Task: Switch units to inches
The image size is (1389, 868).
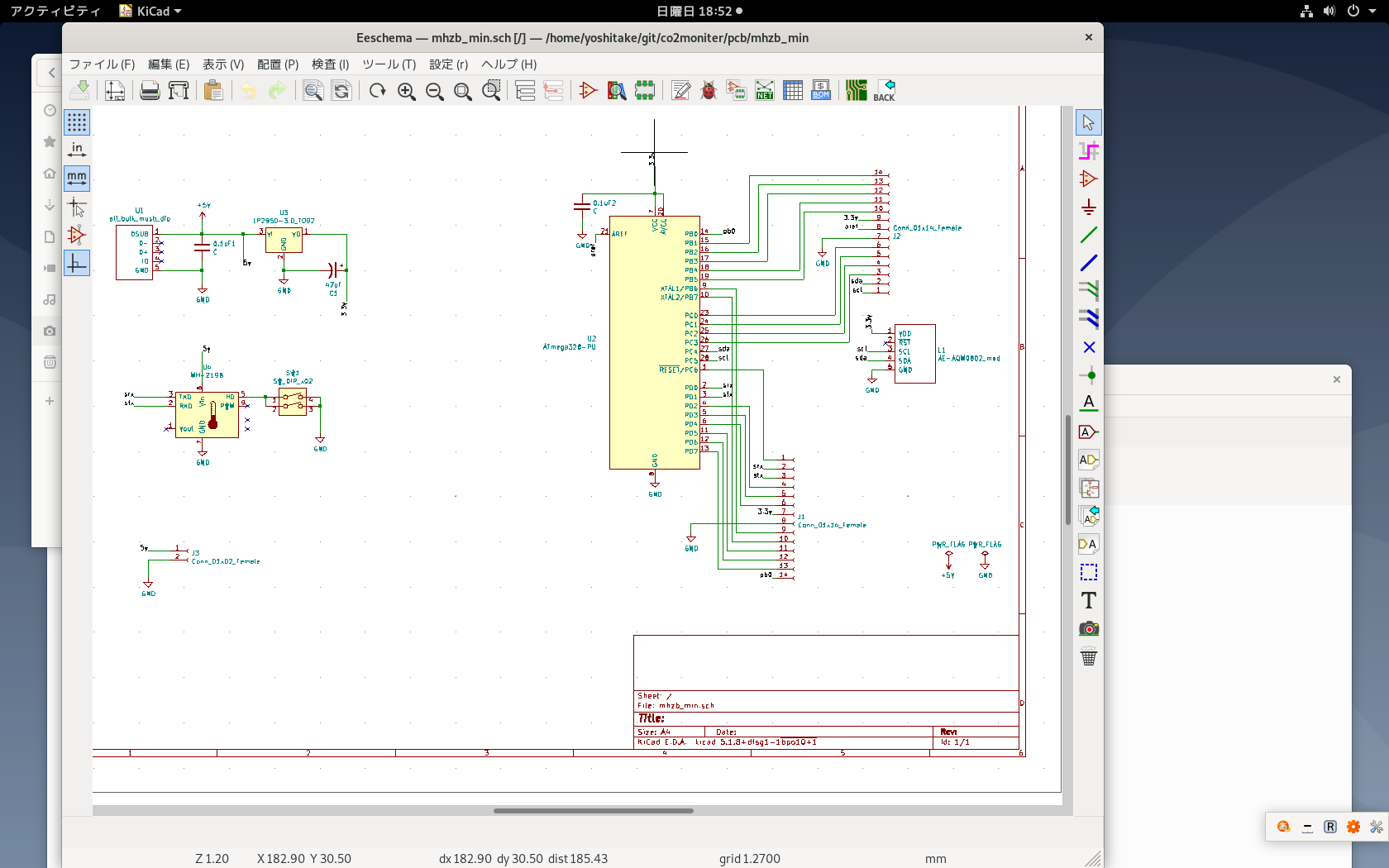Action: coord(77,150)
